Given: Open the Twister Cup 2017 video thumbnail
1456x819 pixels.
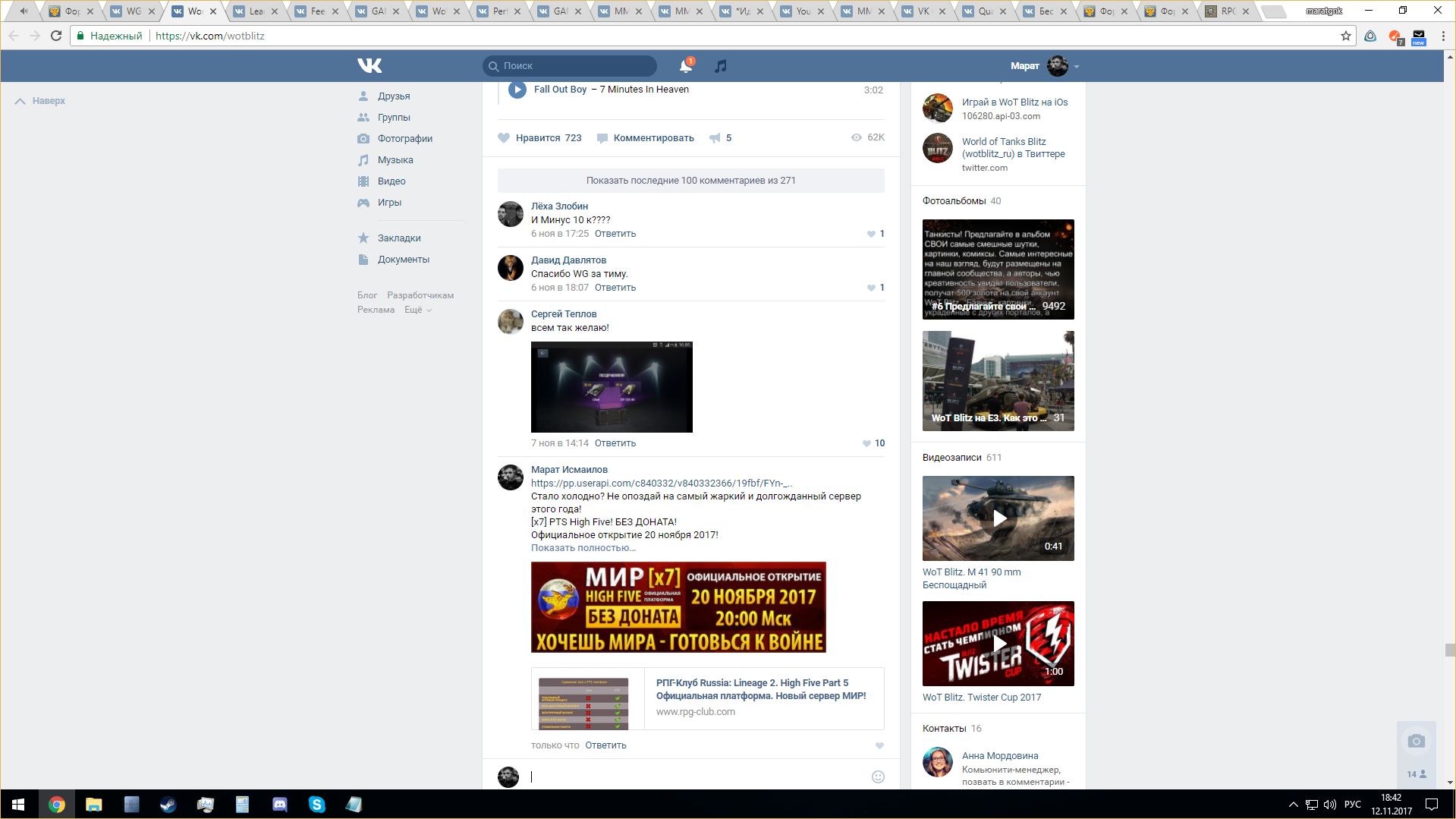Looking at the screenshot, I should click(x=998, y=644).
